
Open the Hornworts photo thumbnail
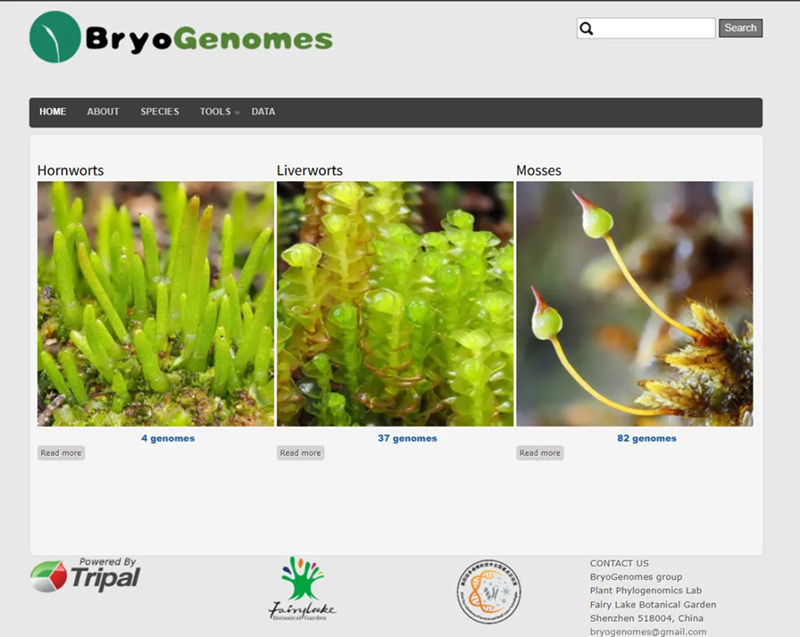point(155,303)
